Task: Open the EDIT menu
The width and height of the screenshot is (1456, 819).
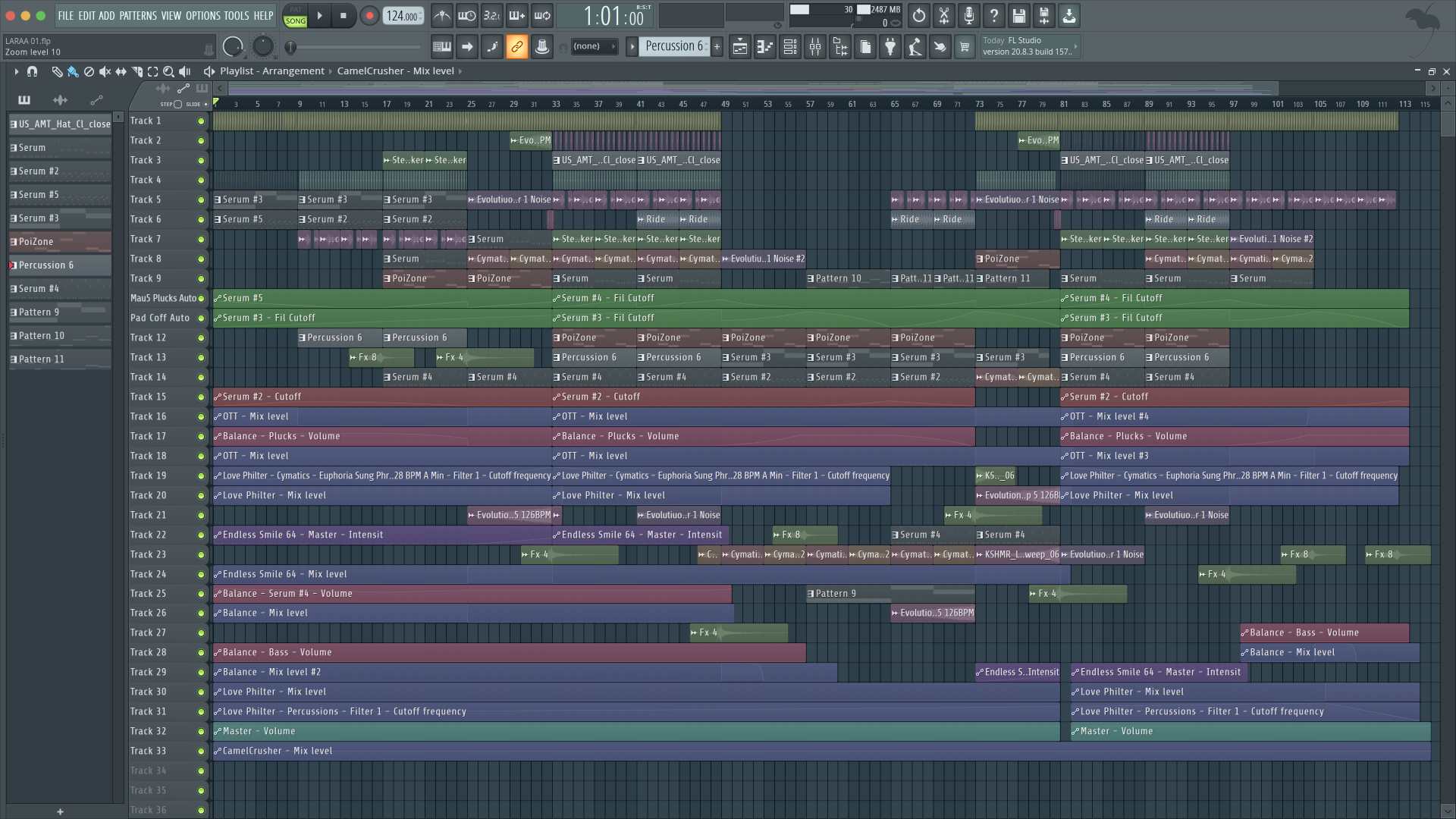Action: click(86, 15)
